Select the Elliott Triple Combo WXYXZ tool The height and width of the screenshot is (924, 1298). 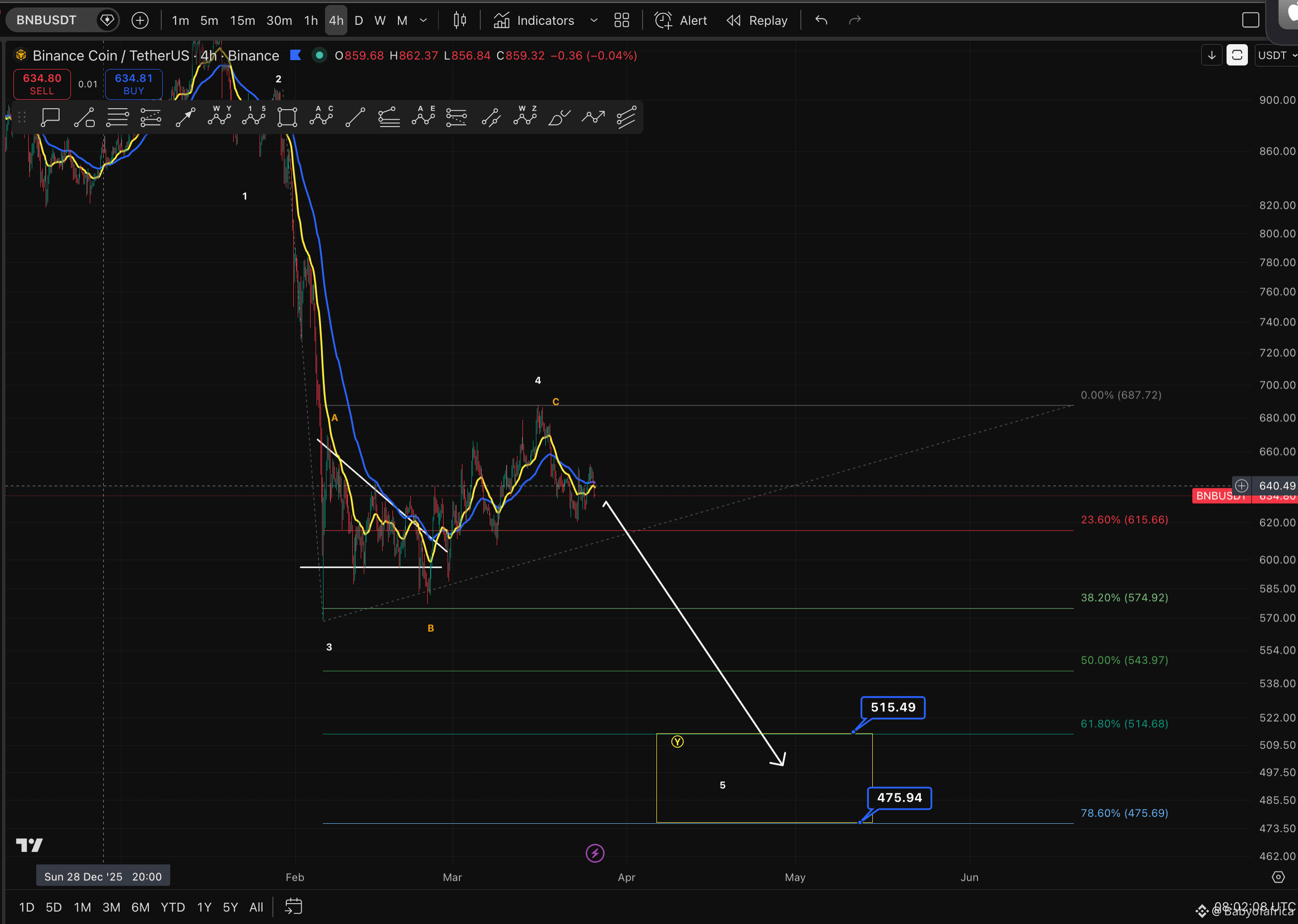[525, 116]
